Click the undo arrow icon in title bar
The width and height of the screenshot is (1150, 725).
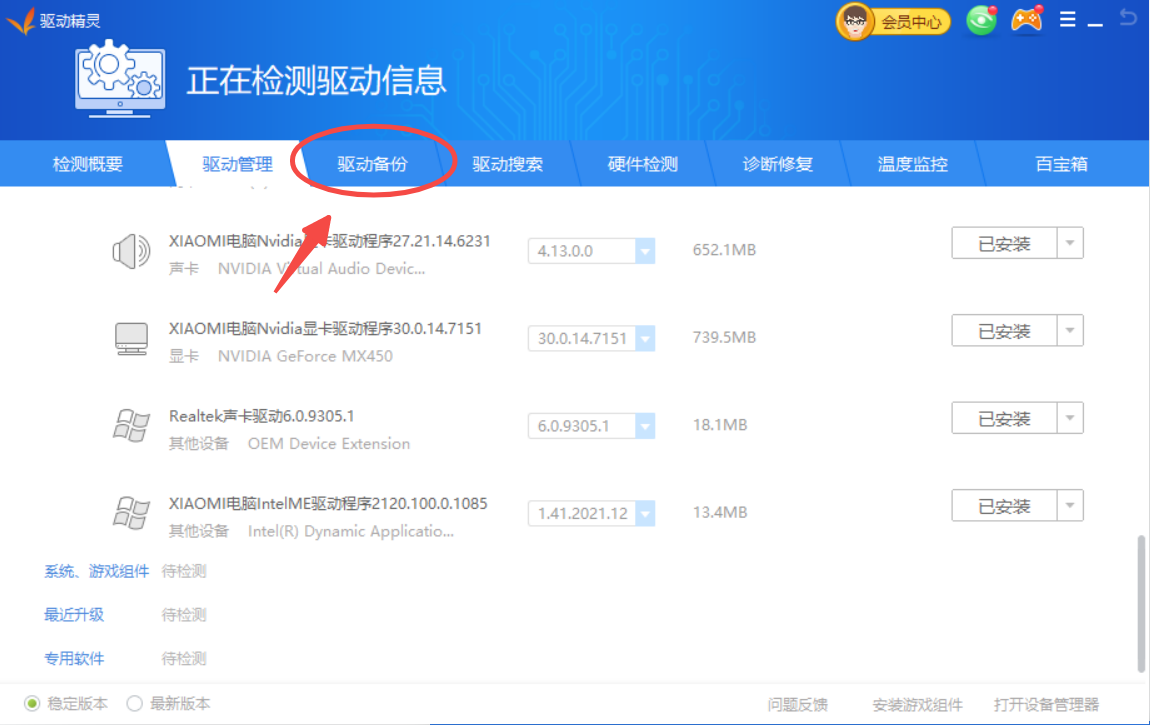click(x=1129, y=18)
